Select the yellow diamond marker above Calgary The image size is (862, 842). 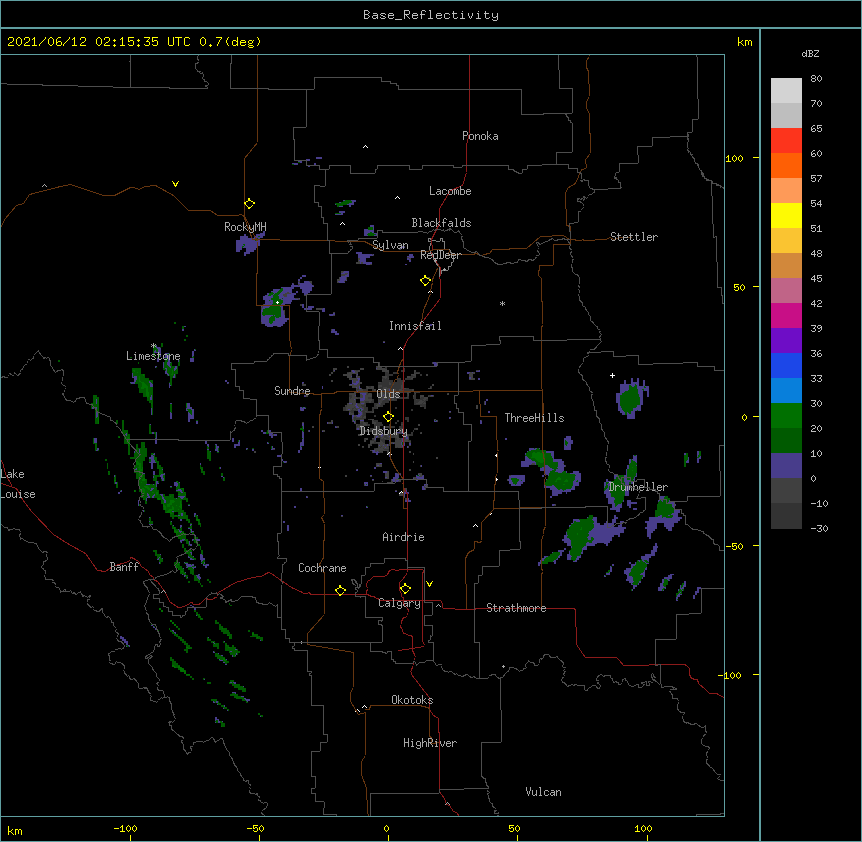(405, 589)
